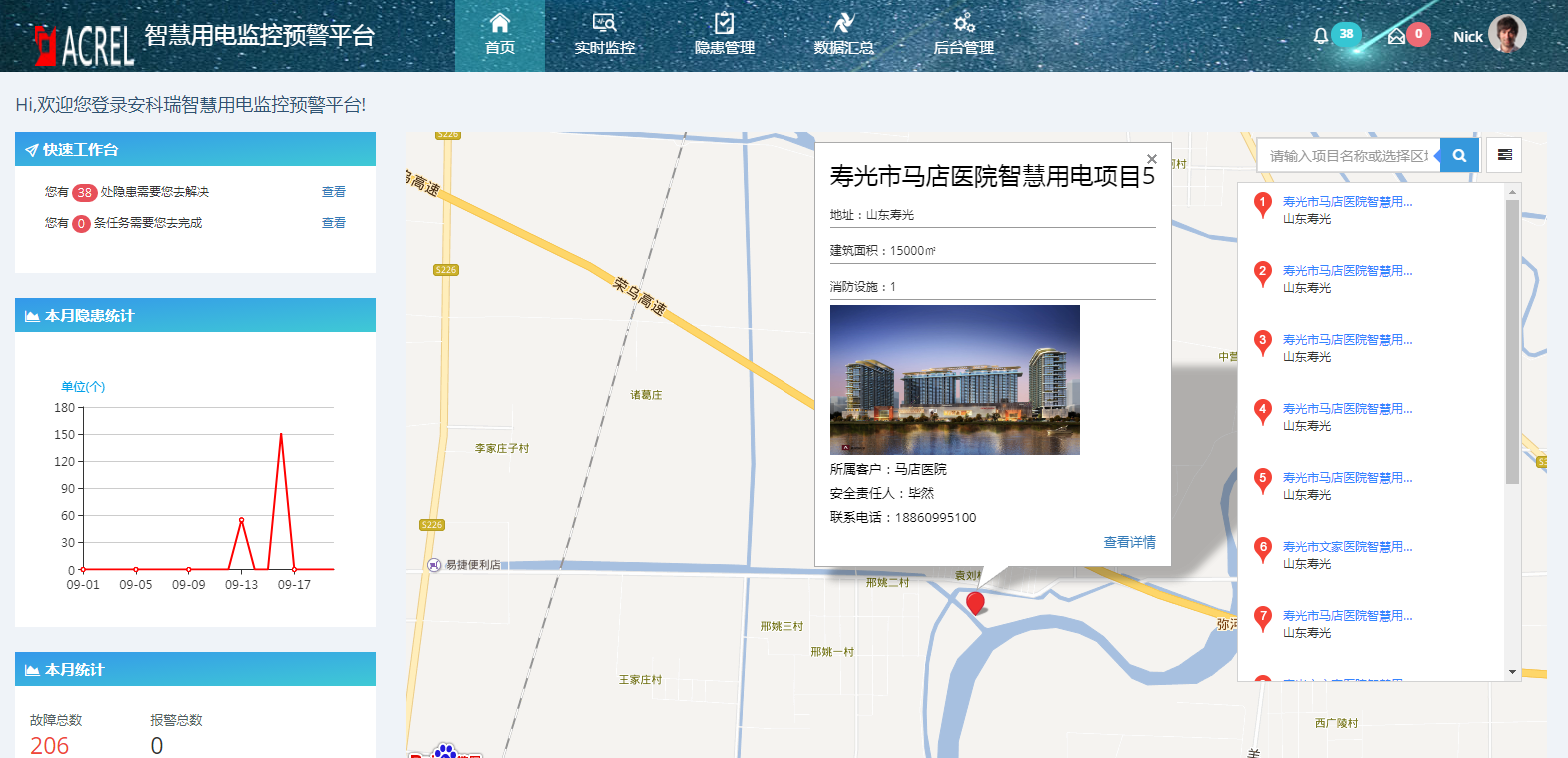
Task: Close the project info popup
Action: [x=1152, y=159]
